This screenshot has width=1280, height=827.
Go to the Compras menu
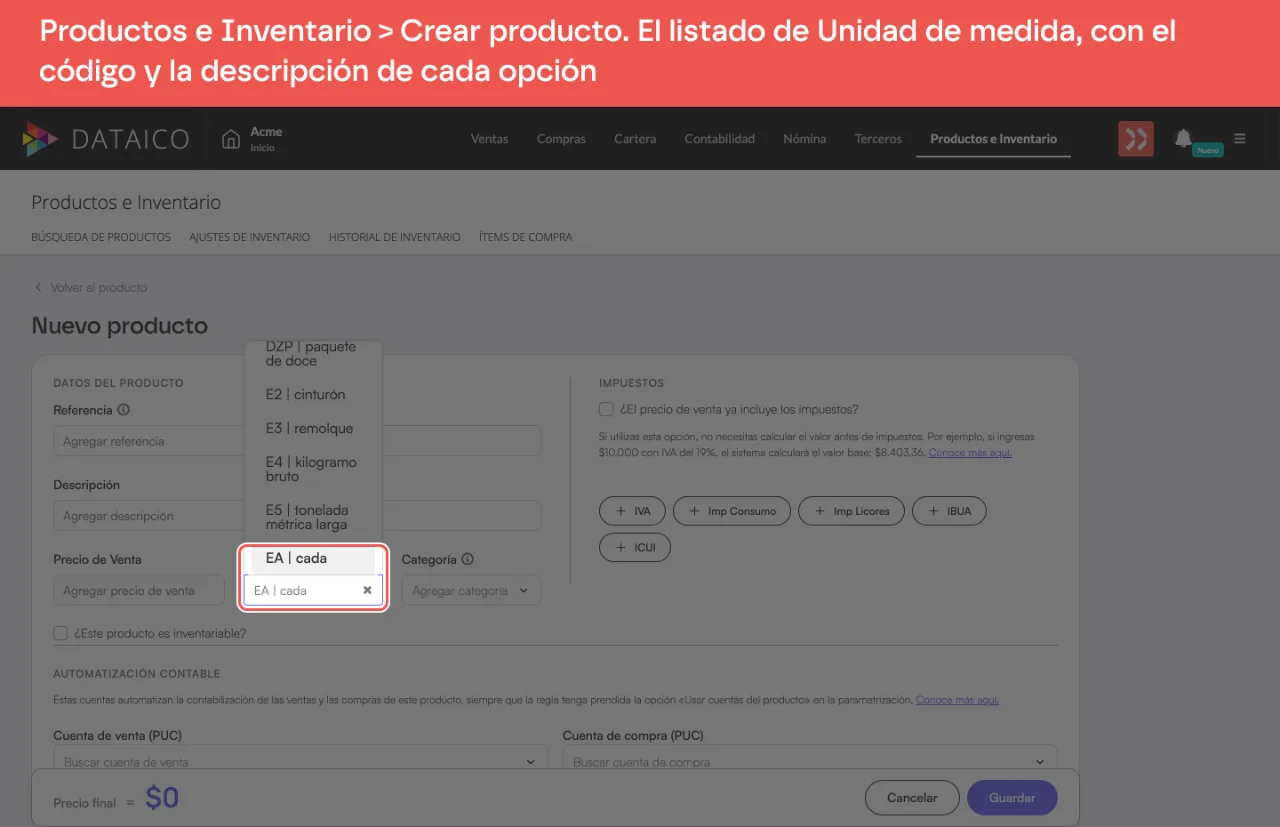pos(561,139)
